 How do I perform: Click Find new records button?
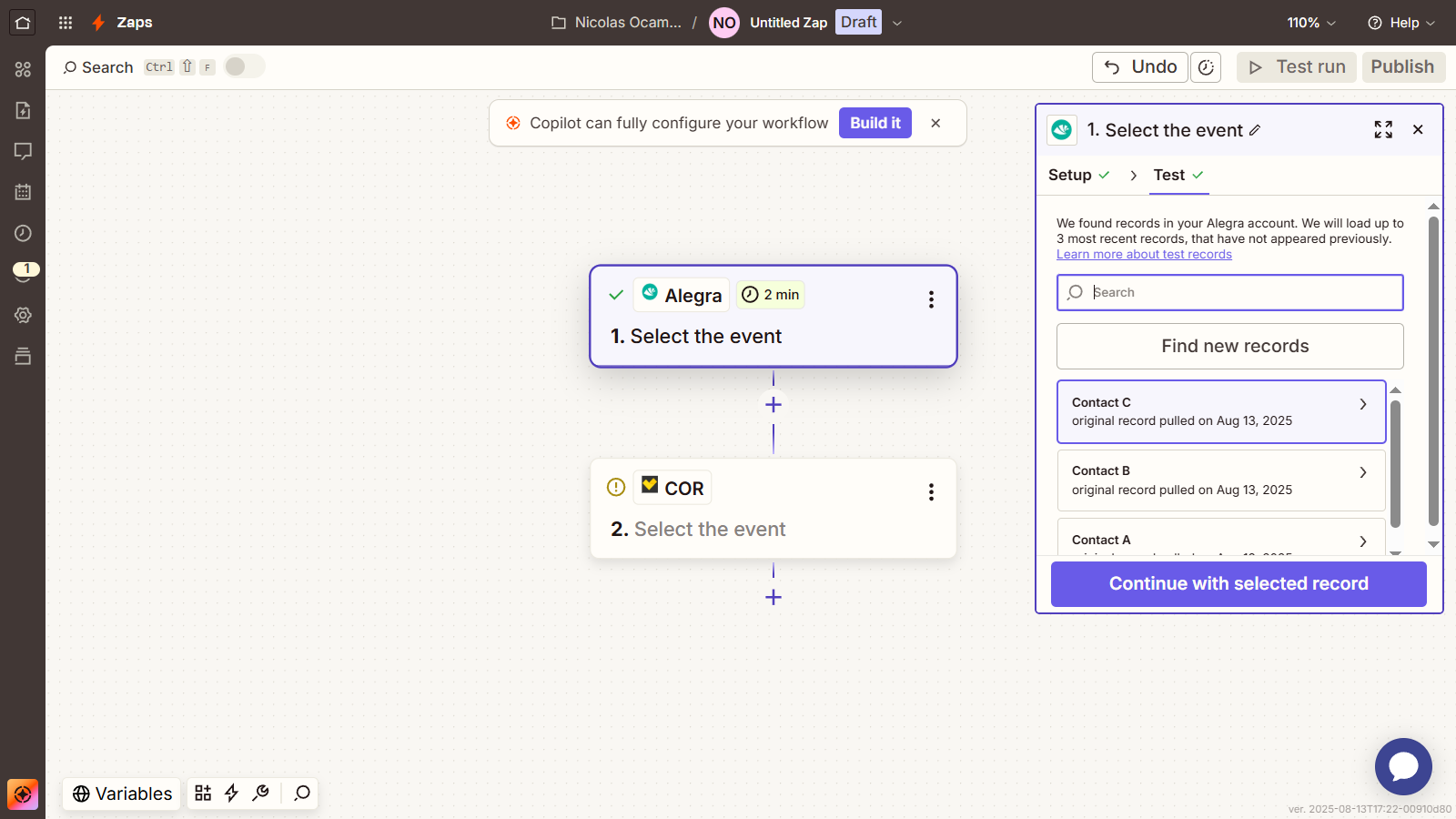[x=1230, y=347]
